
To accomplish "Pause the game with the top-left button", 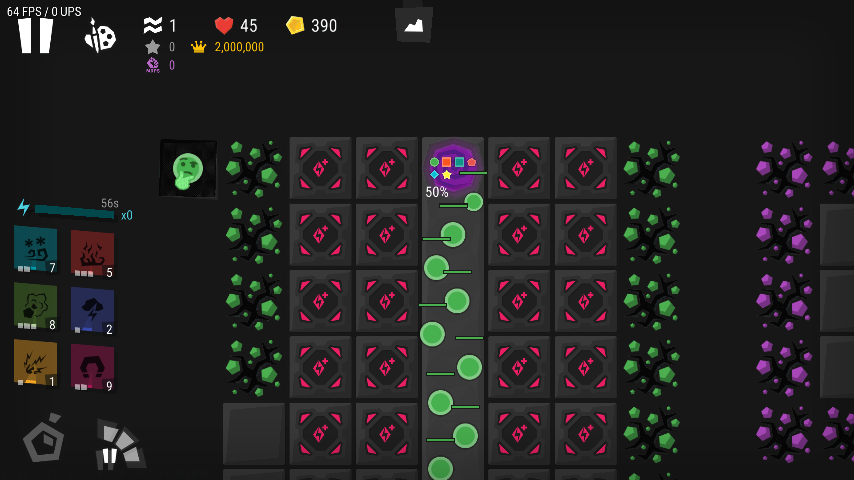I will coord(35,36).
